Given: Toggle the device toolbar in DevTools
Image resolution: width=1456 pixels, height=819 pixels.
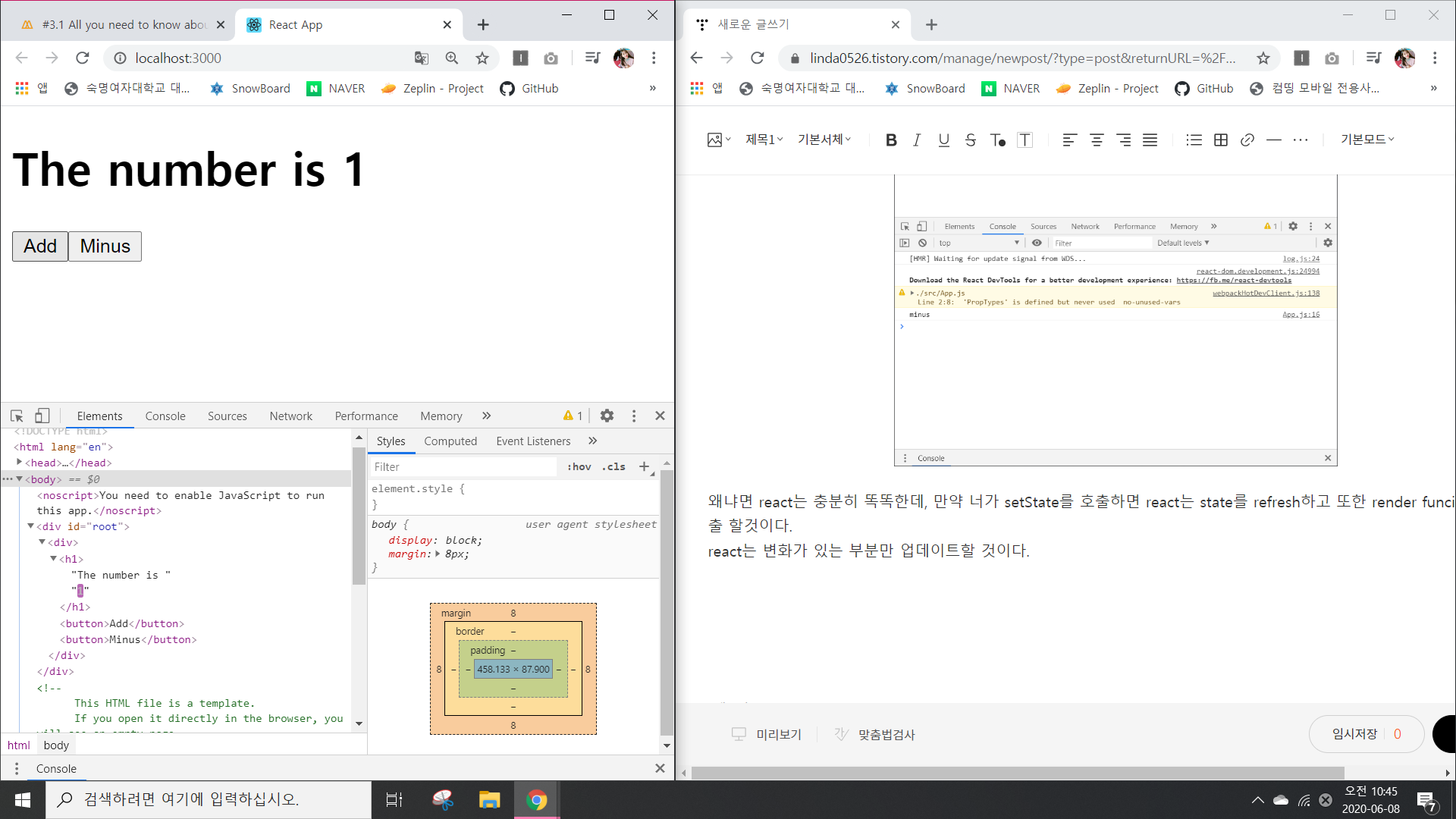Looking at the screenshot, I should [42, 416].
